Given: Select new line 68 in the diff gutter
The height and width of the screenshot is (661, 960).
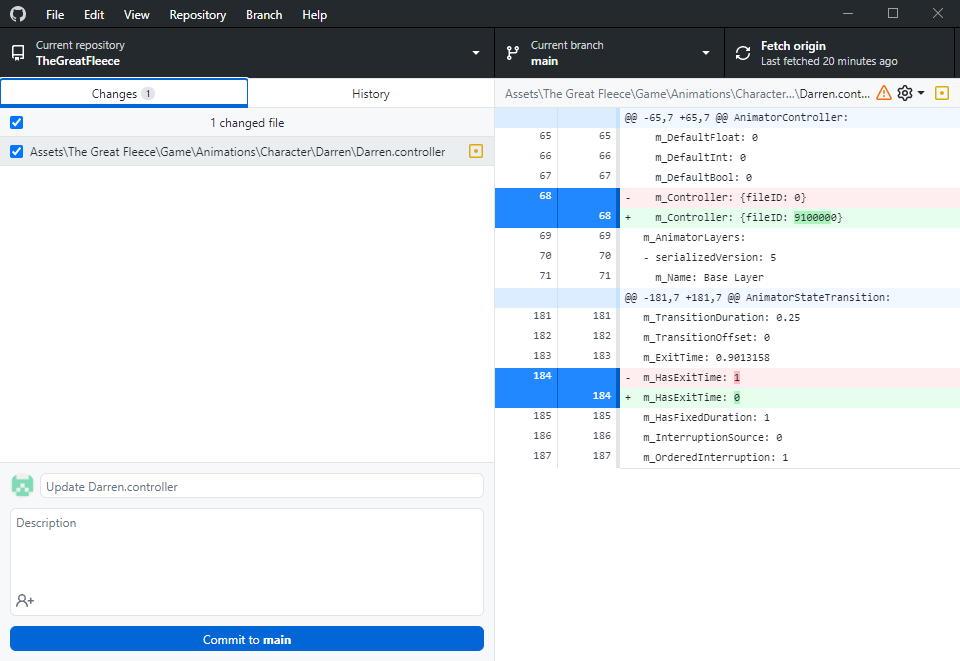Looking at the screenshot, I should tap(588, 217).
